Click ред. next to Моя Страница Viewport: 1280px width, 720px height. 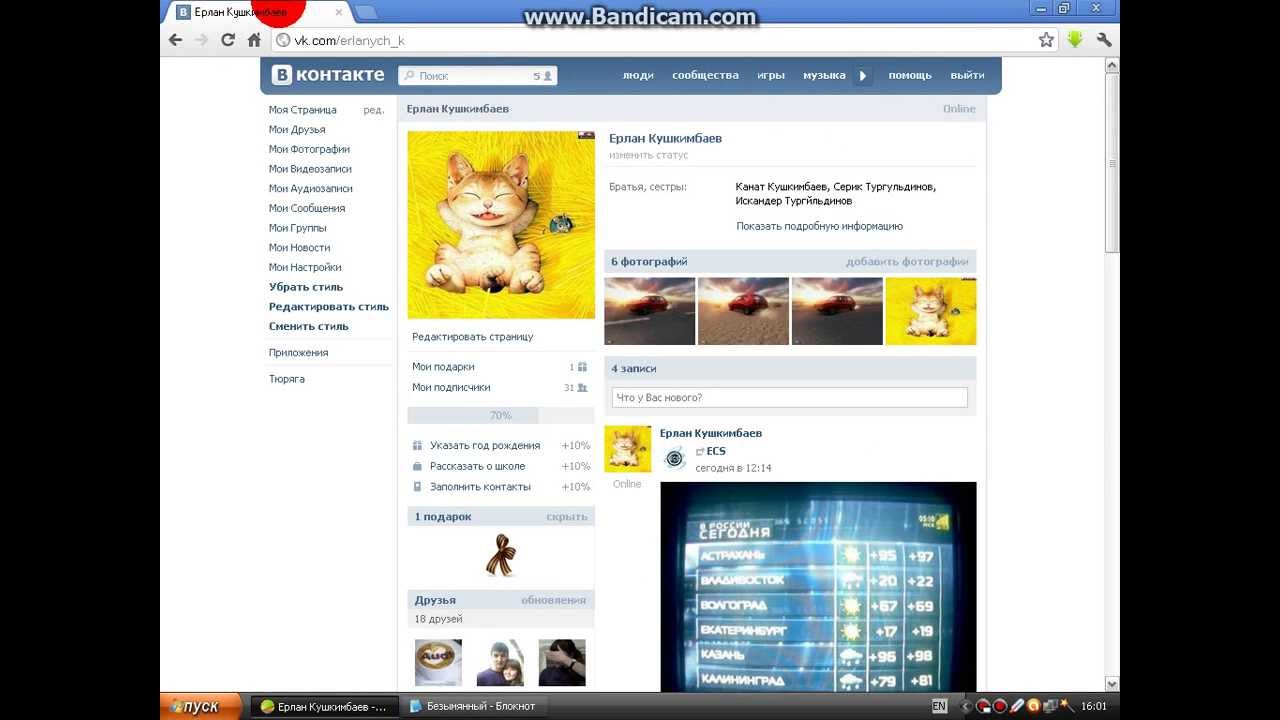pos(374,110)
